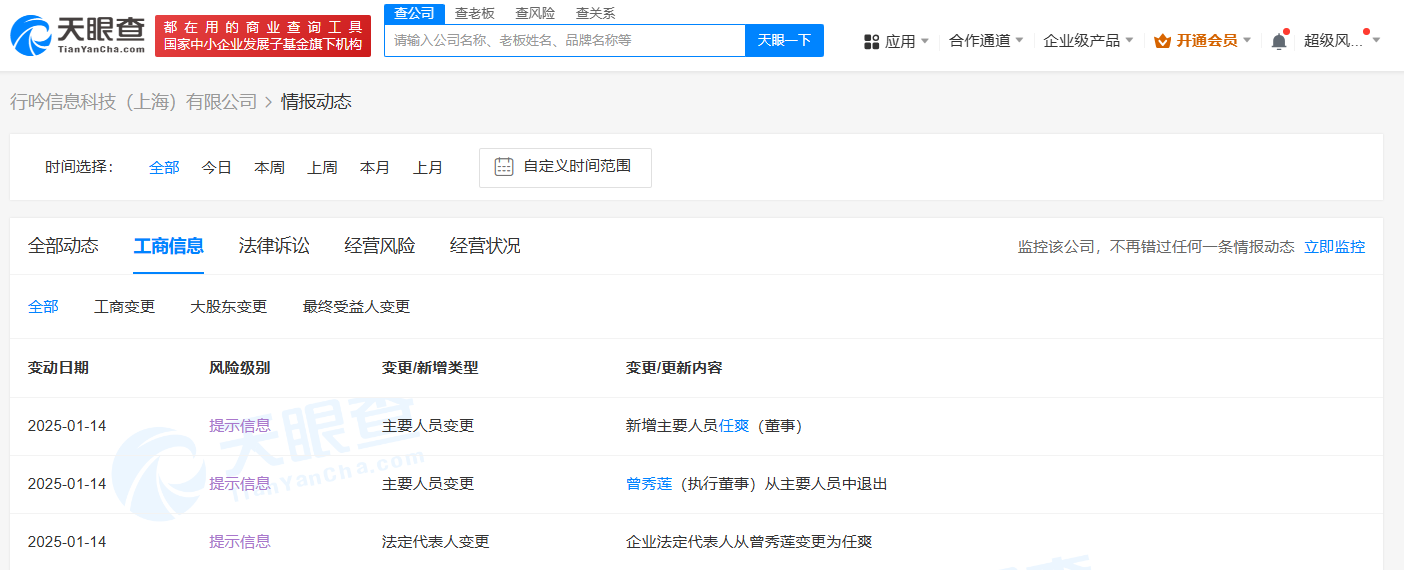
Task: Open the 任爽 person link in first row
Action: (734, 426)
